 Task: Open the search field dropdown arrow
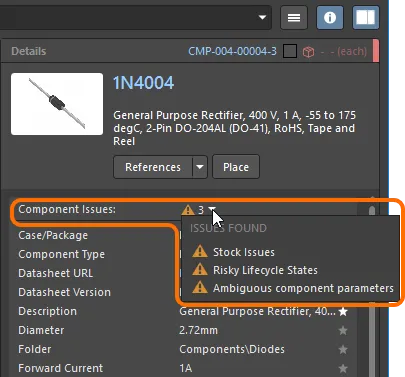click(262, 17)
